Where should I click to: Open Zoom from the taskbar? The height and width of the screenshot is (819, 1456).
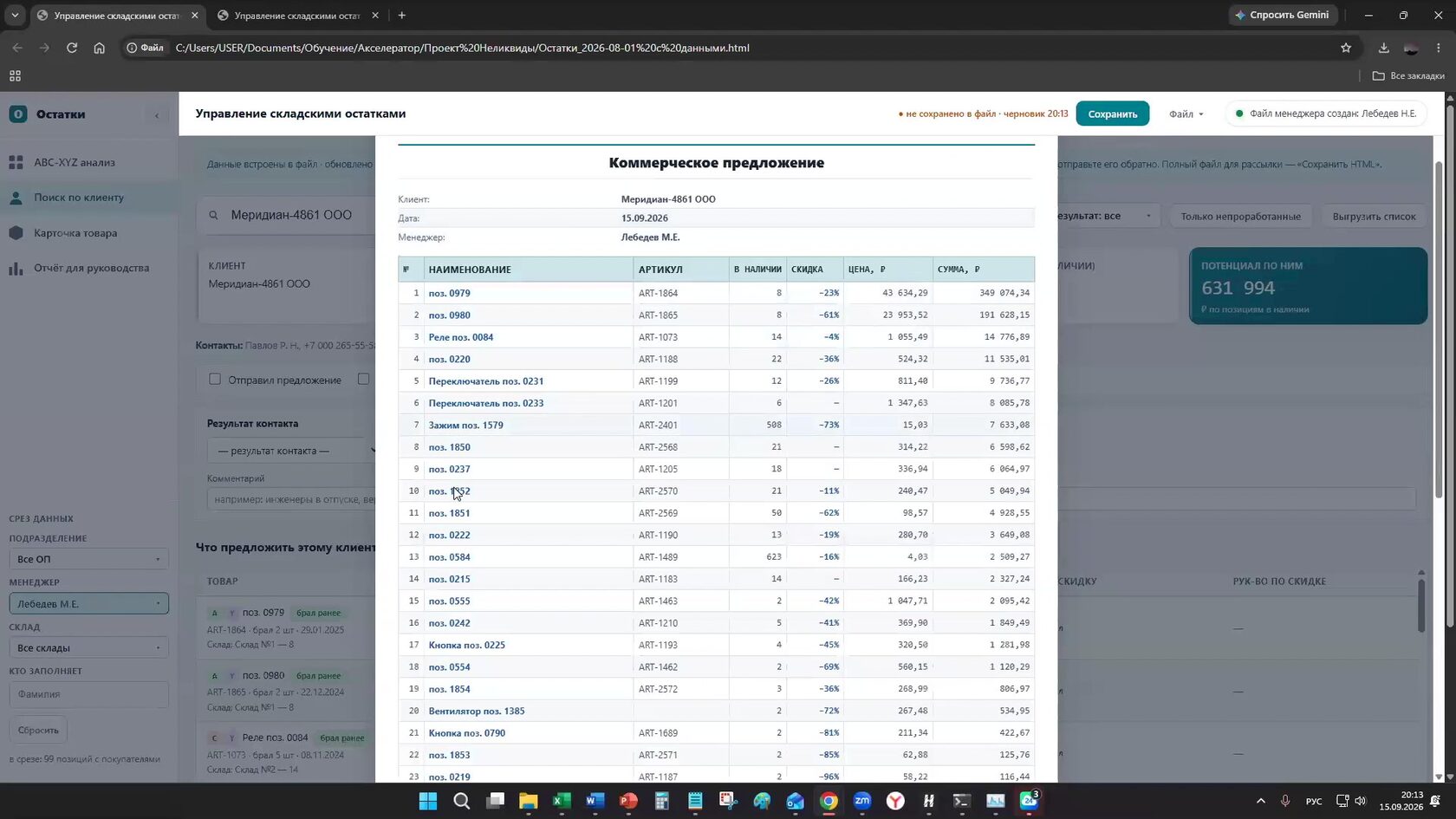point(862,801)
